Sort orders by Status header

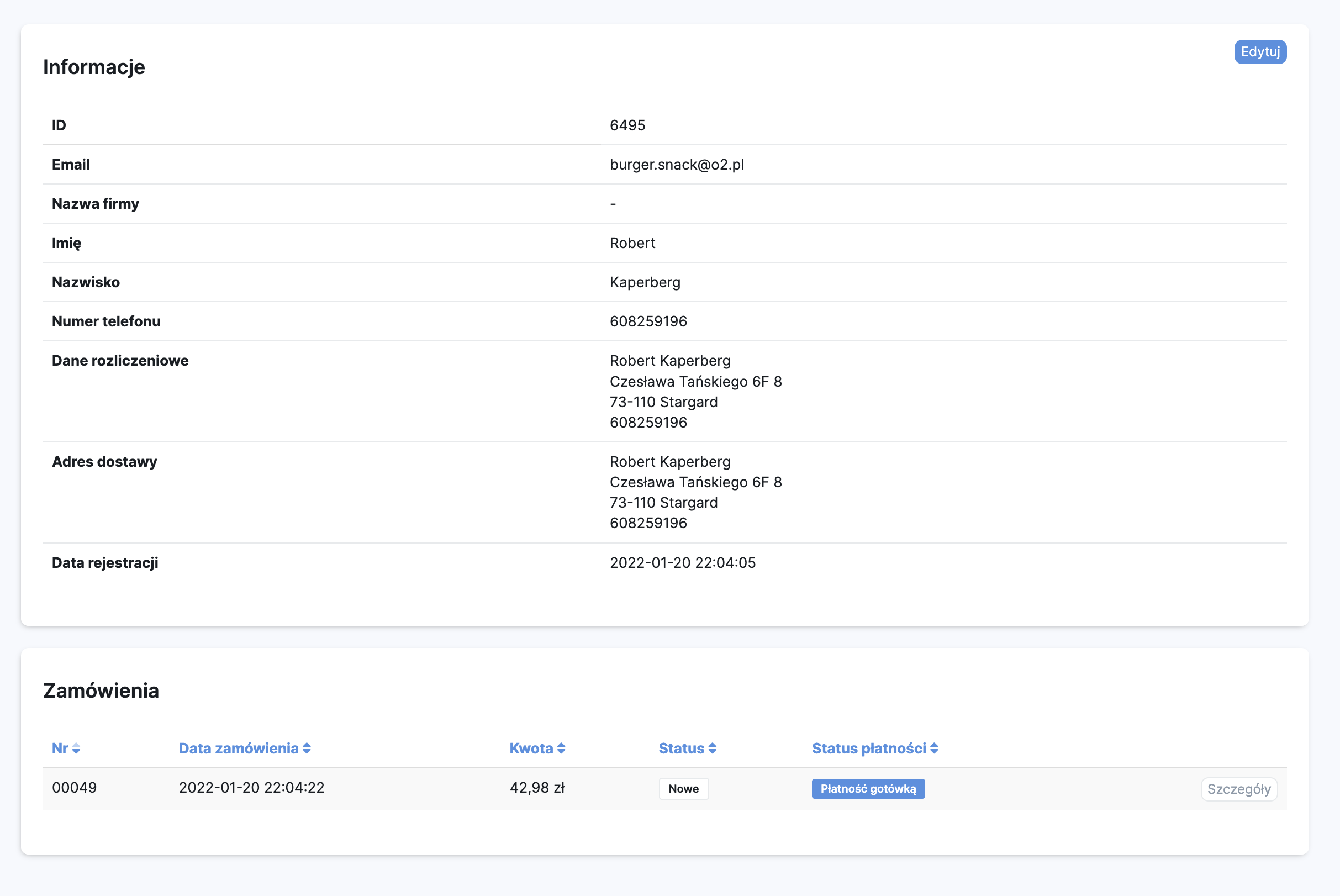pyautogui.click(x=681, y=749)
